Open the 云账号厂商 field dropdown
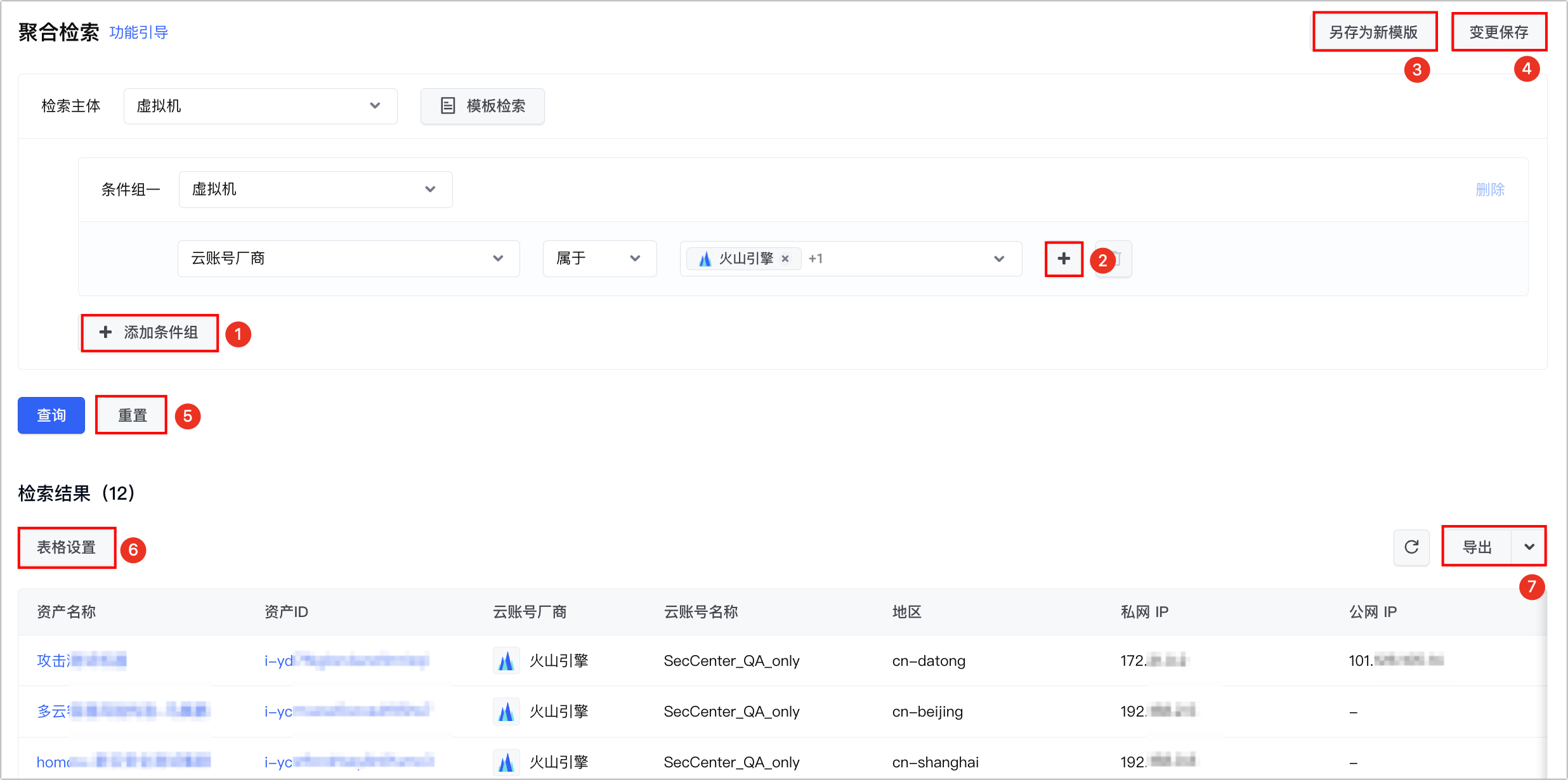The height and width of the screenshot is (780, 1568). pos(348,259)
